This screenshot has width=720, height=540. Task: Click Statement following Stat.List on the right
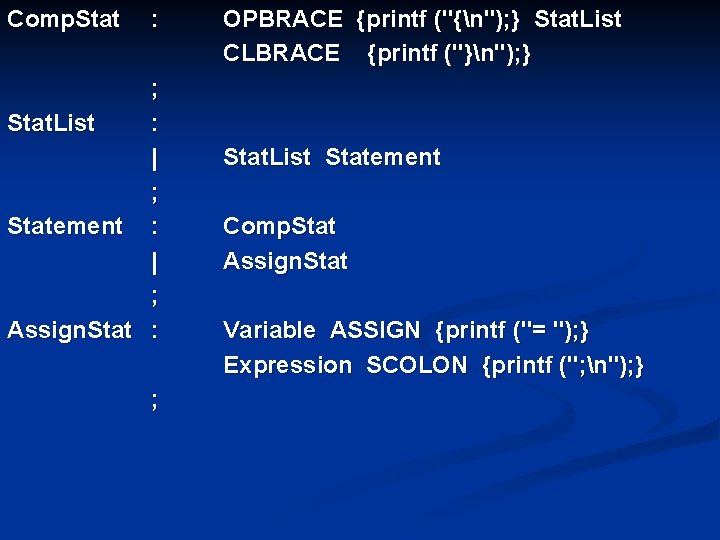[383, 157]
